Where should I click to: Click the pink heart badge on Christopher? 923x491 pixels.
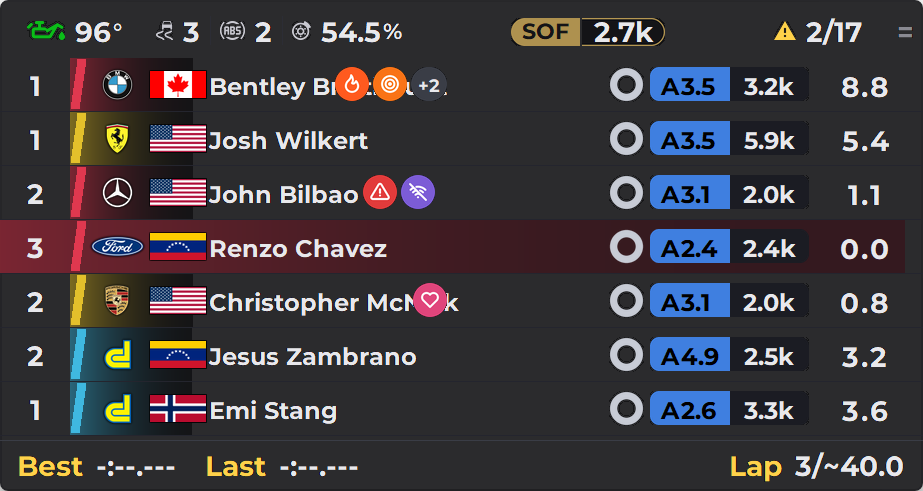(430, 300)
